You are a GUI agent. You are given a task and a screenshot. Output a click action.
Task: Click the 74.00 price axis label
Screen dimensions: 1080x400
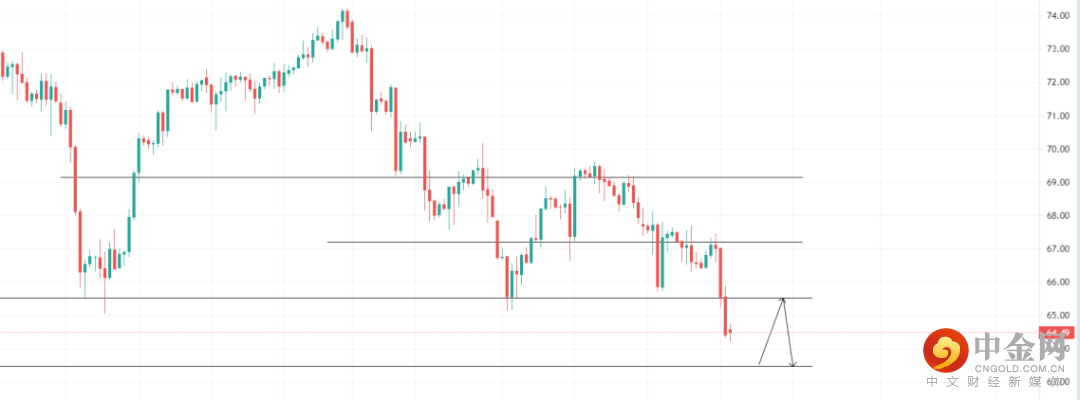click(x=1059, y=15)
